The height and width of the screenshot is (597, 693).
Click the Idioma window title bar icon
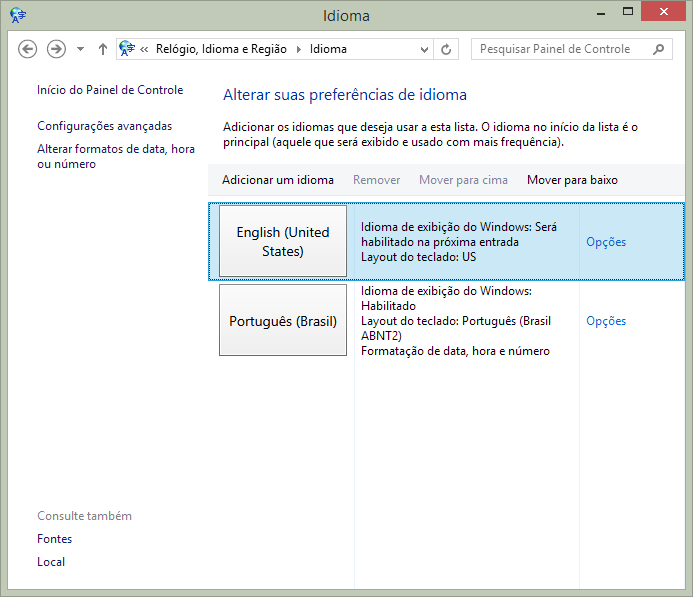pyautogui.click(x=19, y=15)
